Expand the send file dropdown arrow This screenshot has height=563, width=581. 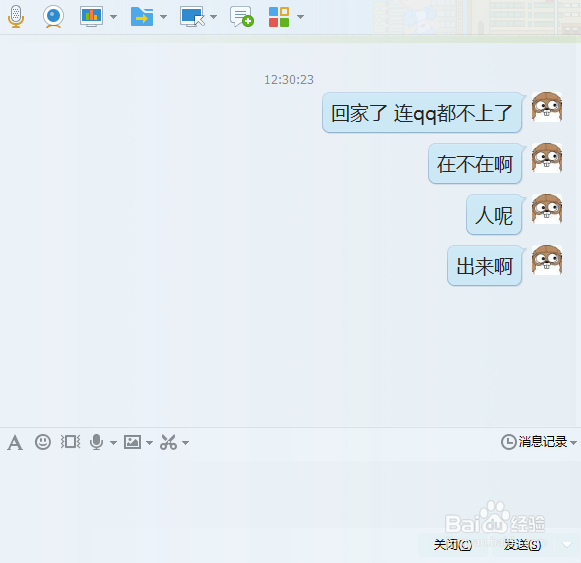pyautogui.click(x=163, y=17)
